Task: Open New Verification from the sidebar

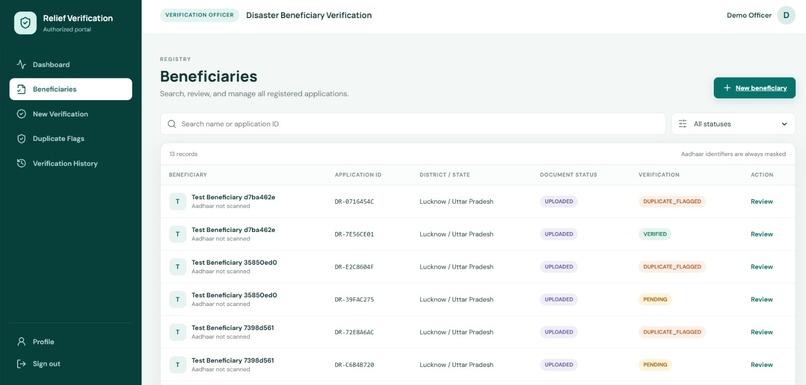Action: click(70, 114)
